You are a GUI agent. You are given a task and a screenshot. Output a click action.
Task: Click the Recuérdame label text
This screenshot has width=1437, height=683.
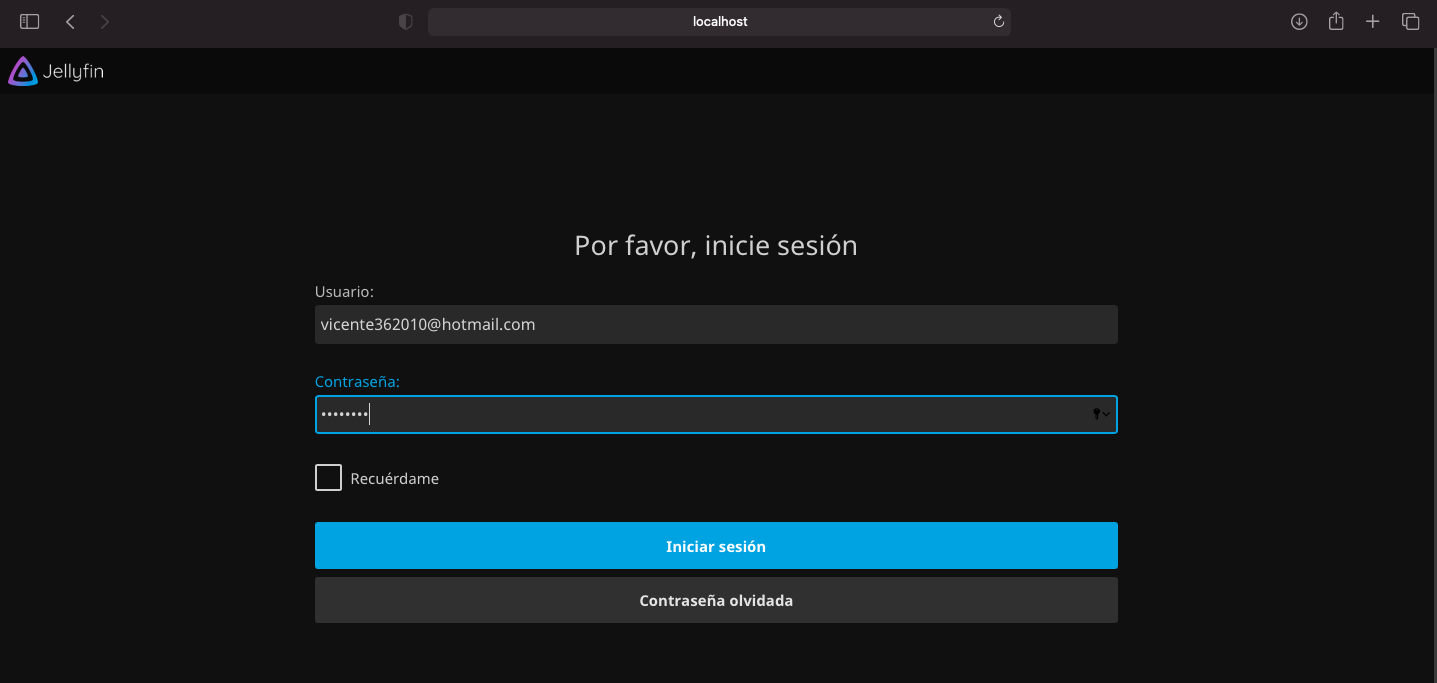click(394, 479)
